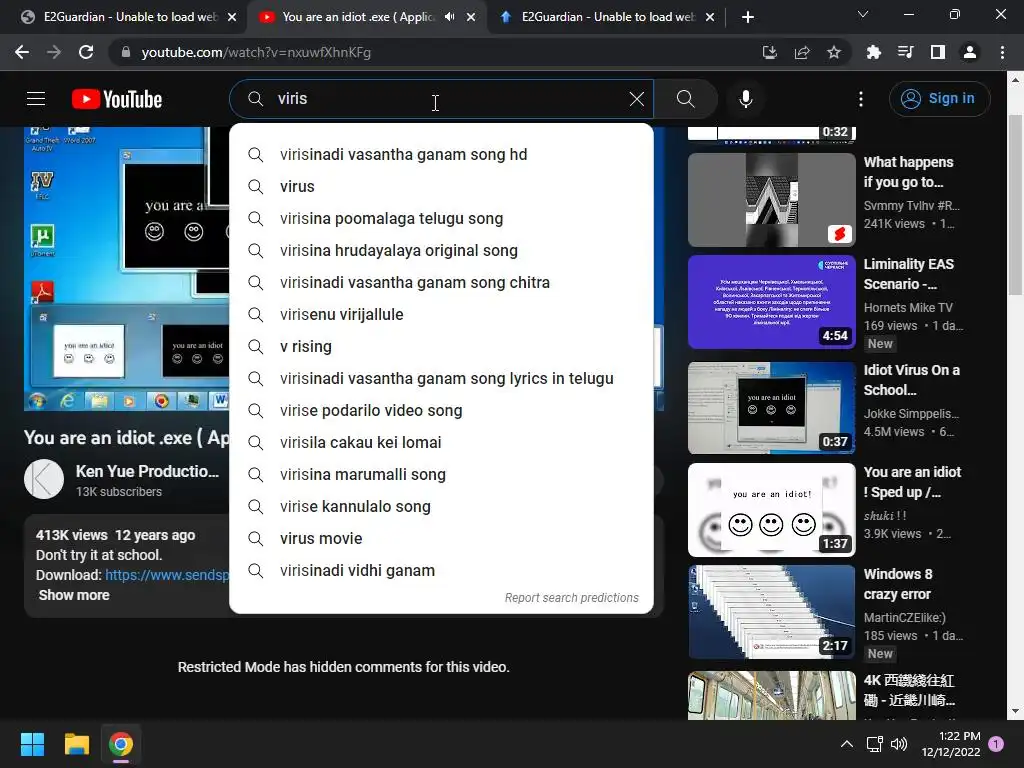Viewport: 1024px width, 768px height.
Task: View site info via lock icon
Action: [x=125, y=52]
